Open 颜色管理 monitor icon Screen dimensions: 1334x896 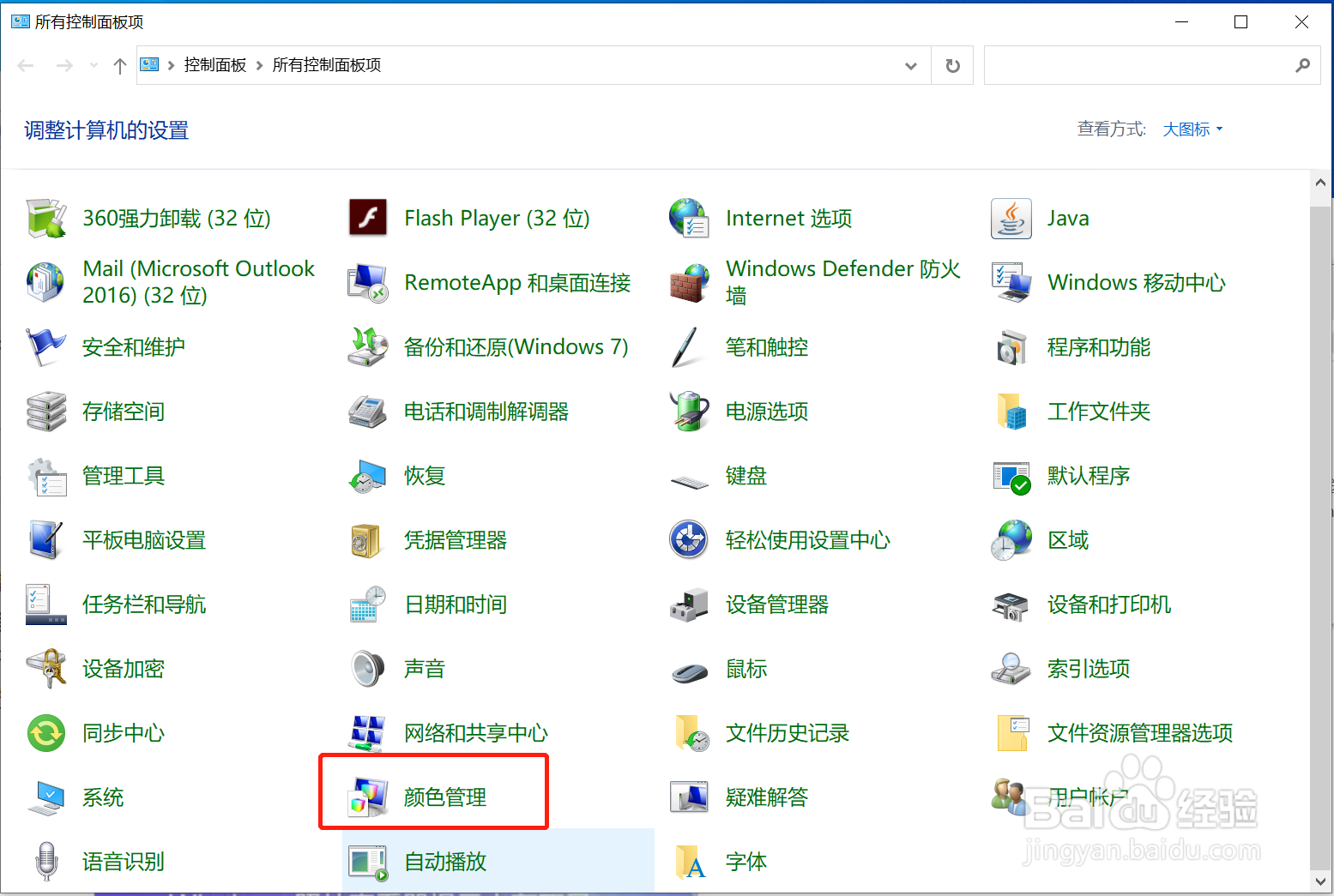[x=368, y=797]
